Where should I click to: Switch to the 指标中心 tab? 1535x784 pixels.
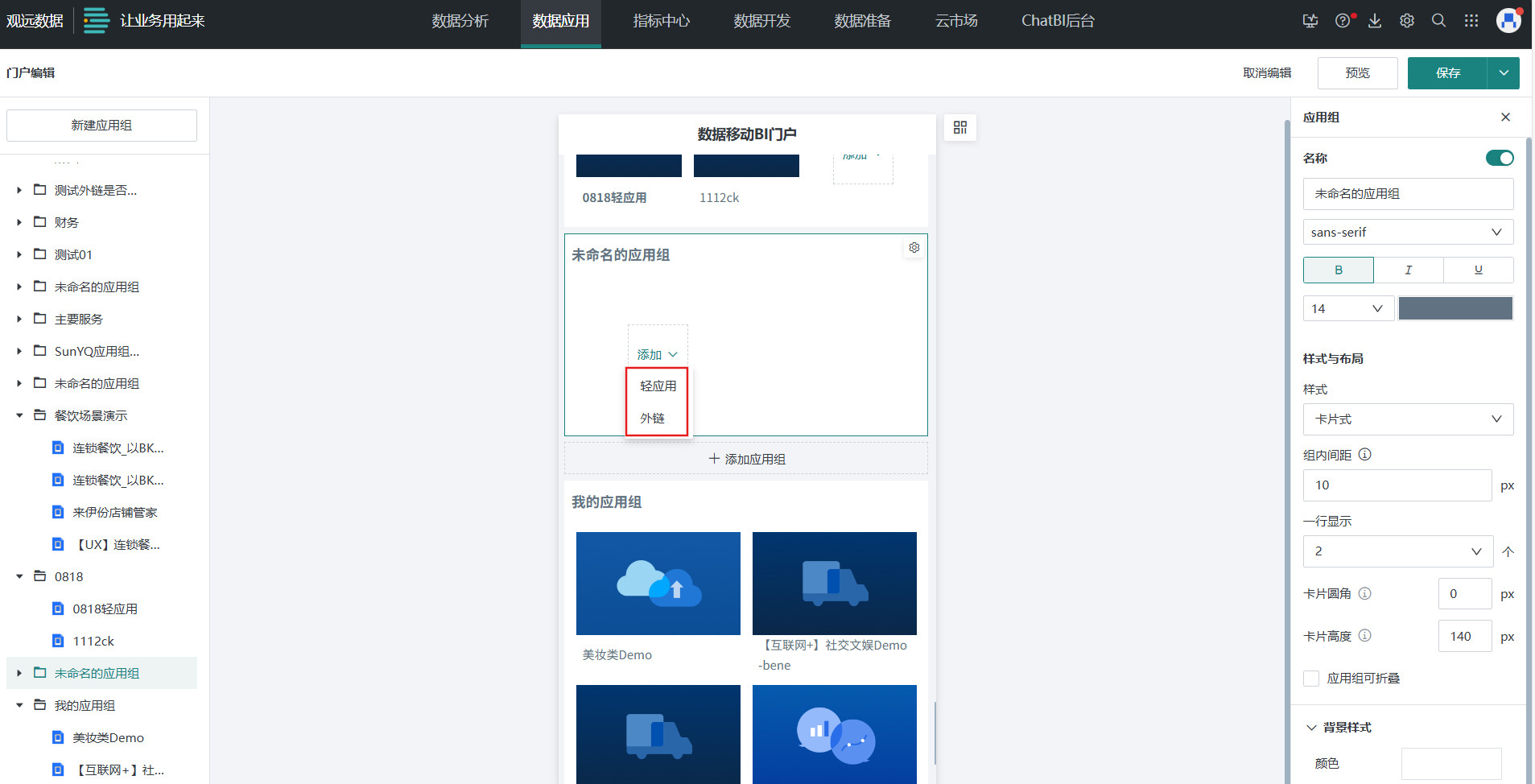coord(661,21)
